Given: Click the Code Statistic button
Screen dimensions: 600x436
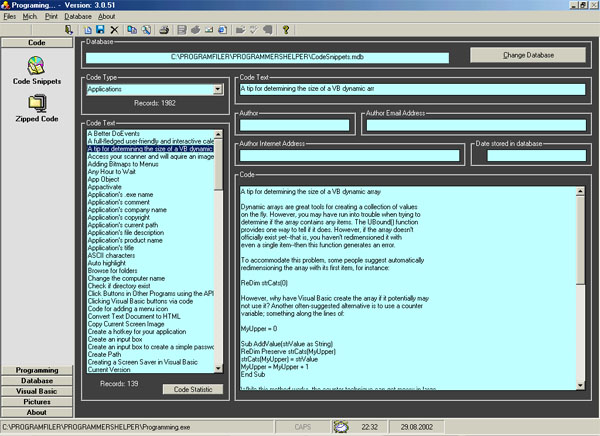Looking at the screenshot, I should pyautogui.click(x=193, y=388).
